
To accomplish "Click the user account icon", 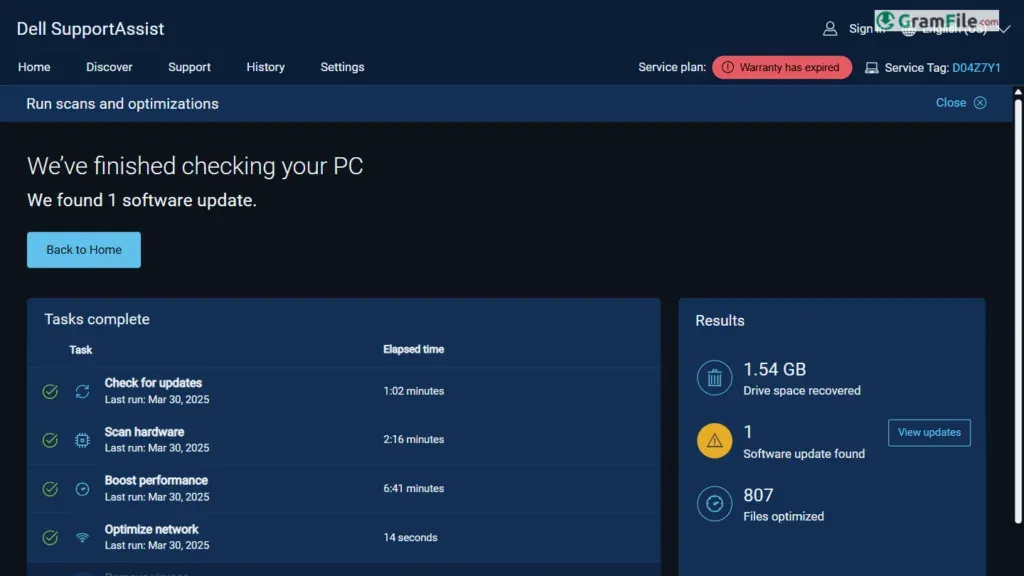I will pos(830,29).
